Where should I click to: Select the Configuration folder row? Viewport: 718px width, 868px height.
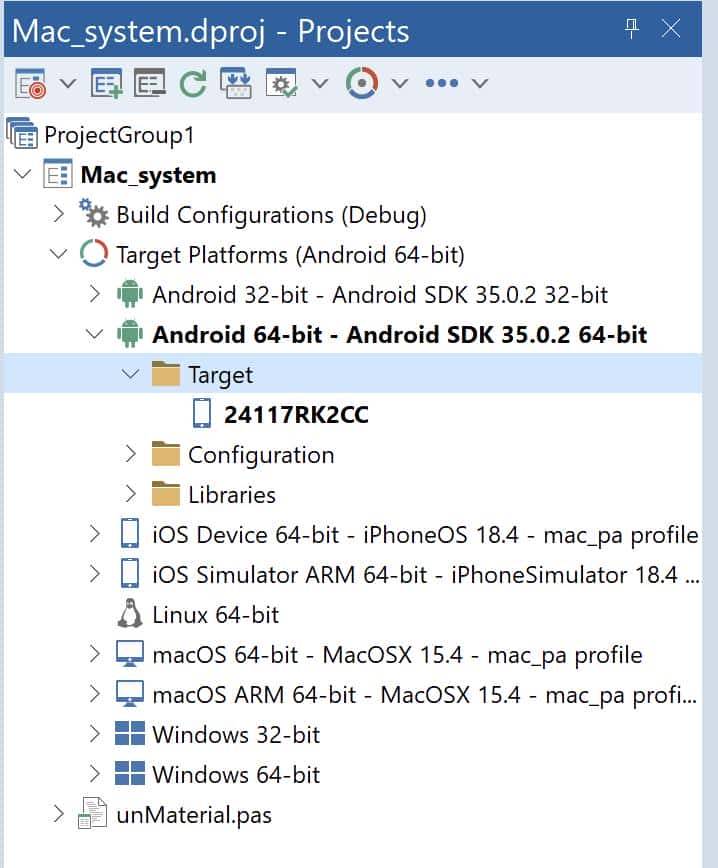[x=261, y=455]
